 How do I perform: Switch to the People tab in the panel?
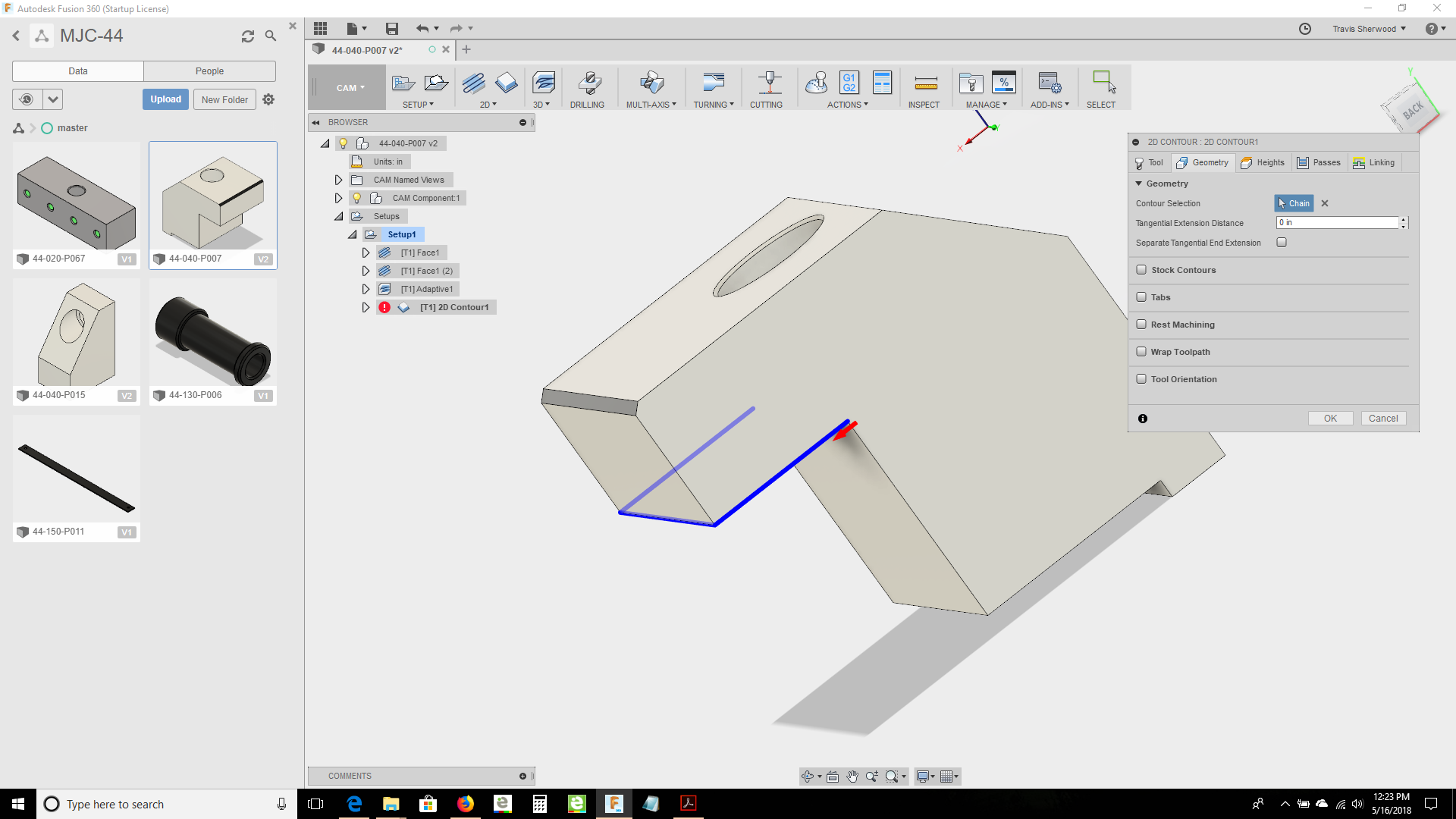click(x=209, y=71)
